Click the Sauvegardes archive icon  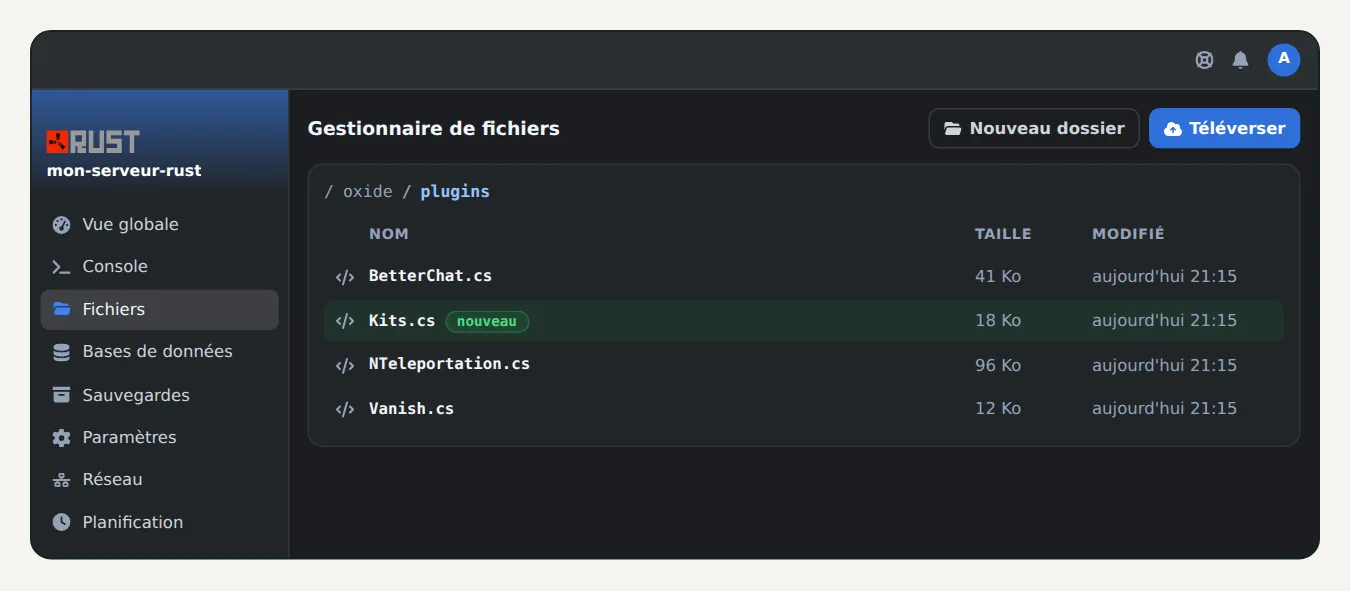(x=61, y=395)
